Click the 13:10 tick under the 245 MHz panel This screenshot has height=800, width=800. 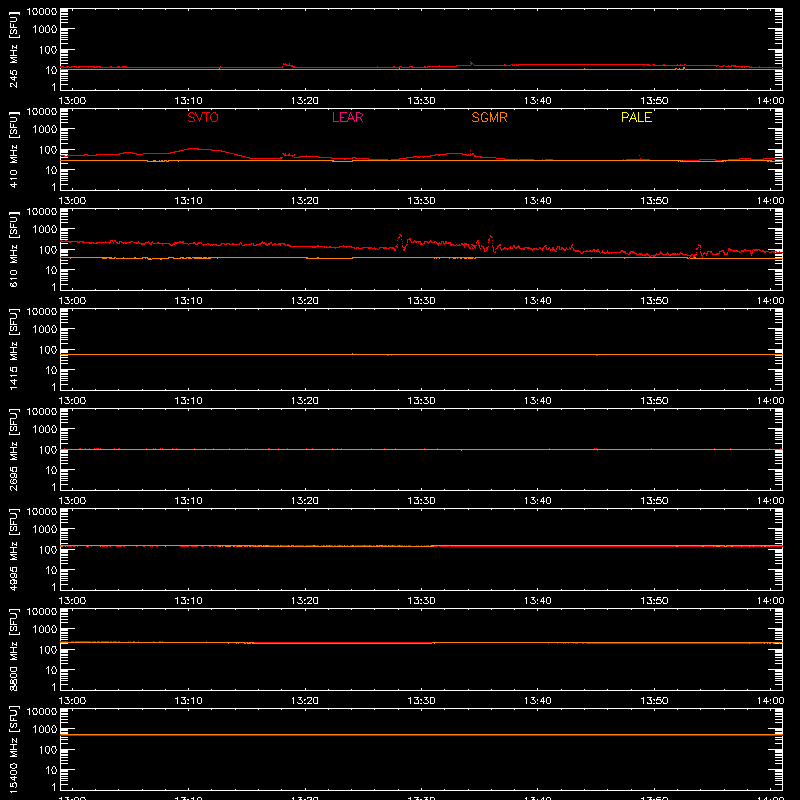click(188, 101)
